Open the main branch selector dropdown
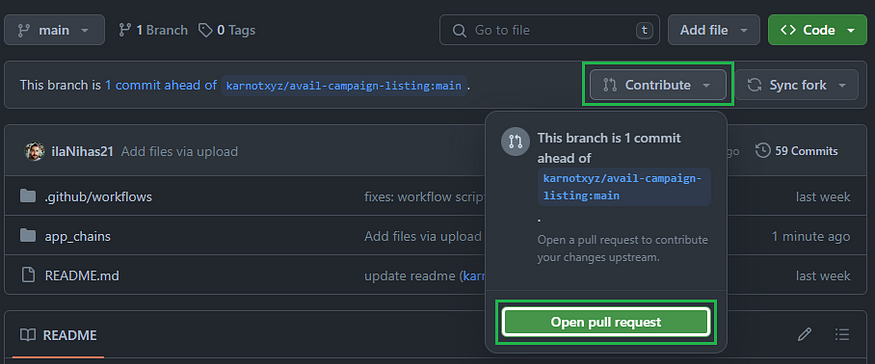875x364 pixels. click(54, 30)
